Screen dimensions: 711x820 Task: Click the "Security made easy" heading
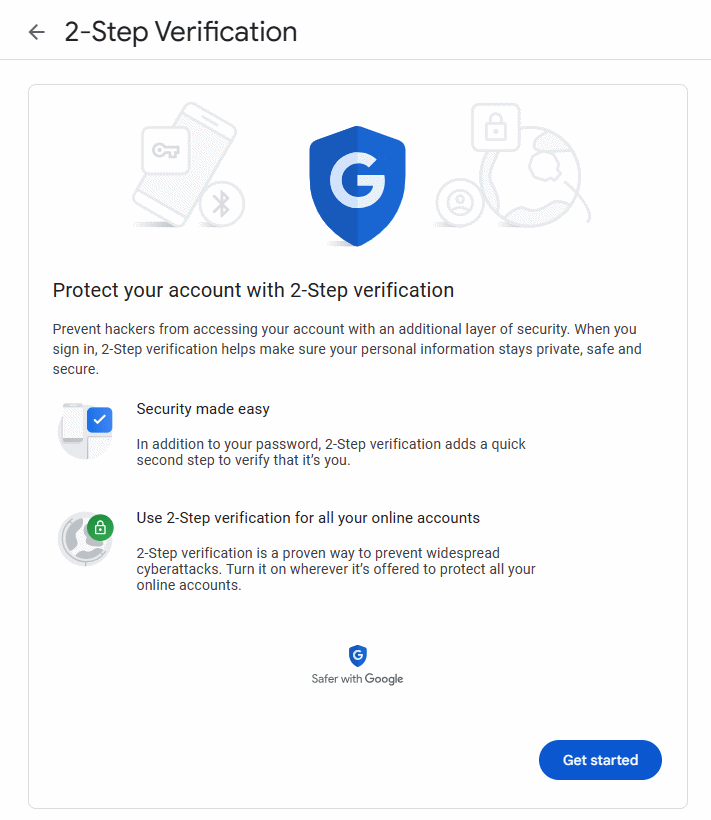pyautogui.click(x=203, y=409)
